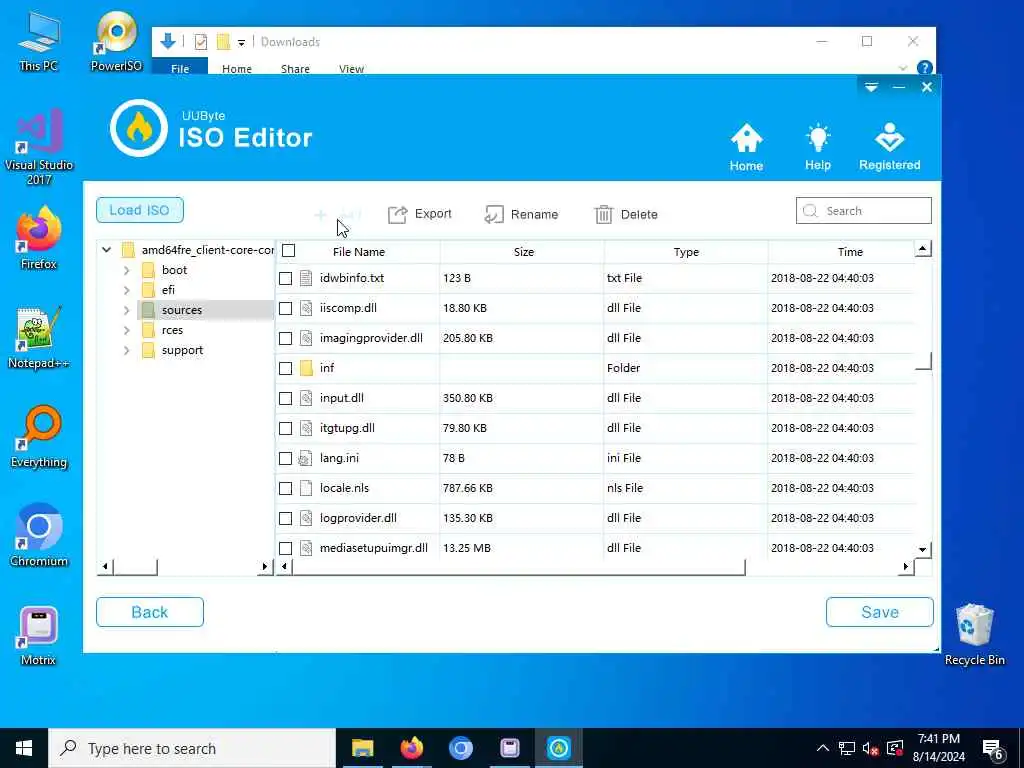Viewport: 1024px width, 768px height.
Task: Click the Load ISO button
Action: (140, 210)
